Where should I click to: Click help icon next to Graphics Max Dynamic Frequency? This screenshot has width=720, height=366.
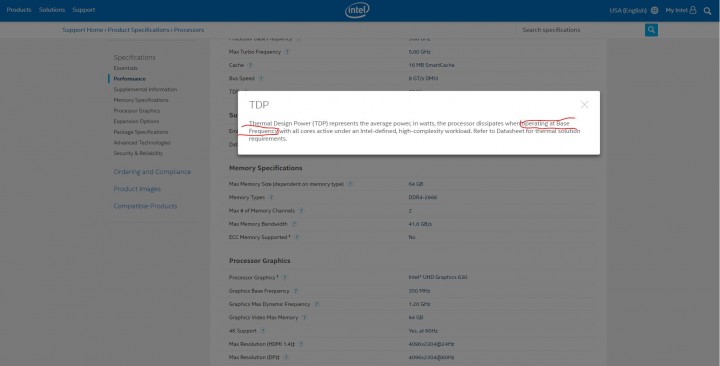316,304
